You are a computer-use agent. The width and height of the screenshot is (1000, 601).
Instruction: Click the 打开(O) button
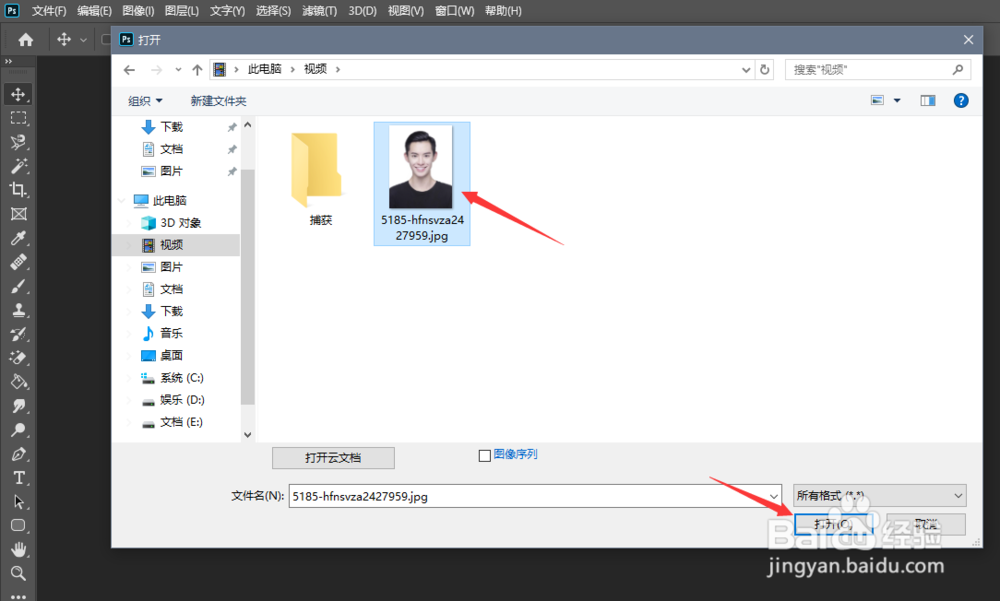point(833,524)
